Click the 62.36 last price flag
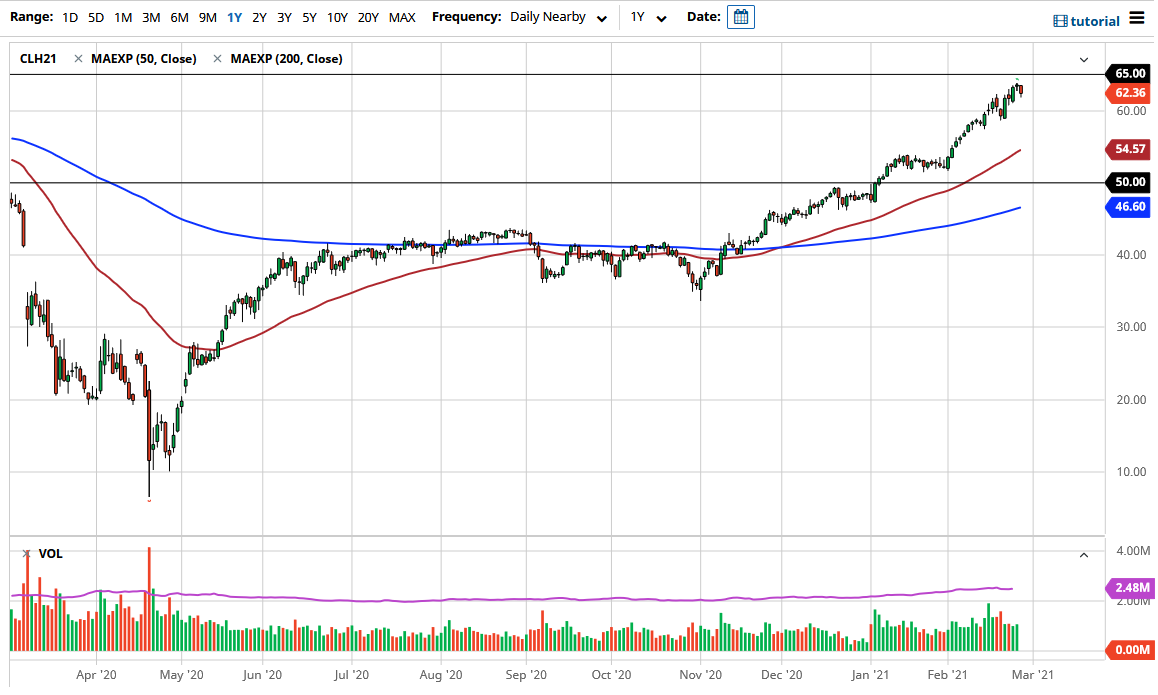The width and height of the screenshot is (1158, 695). (1128, 92)
